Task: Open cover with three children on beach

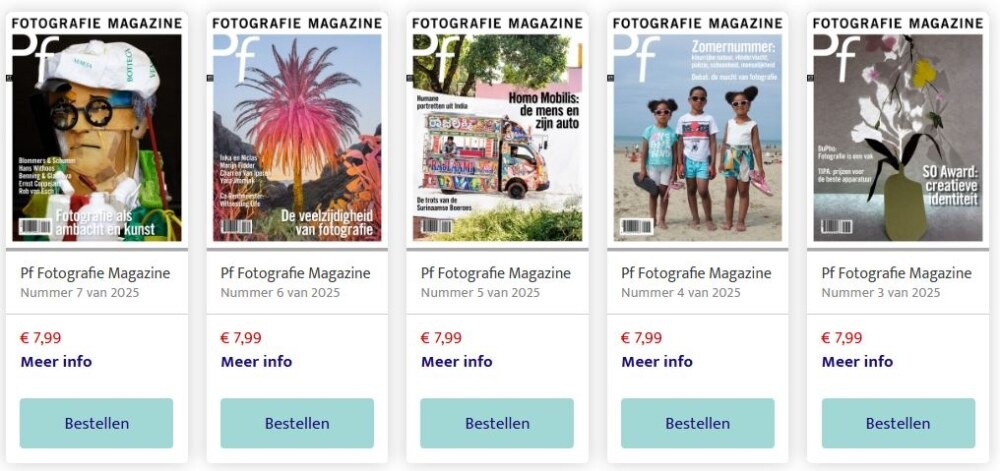Action: click(698, 129)
